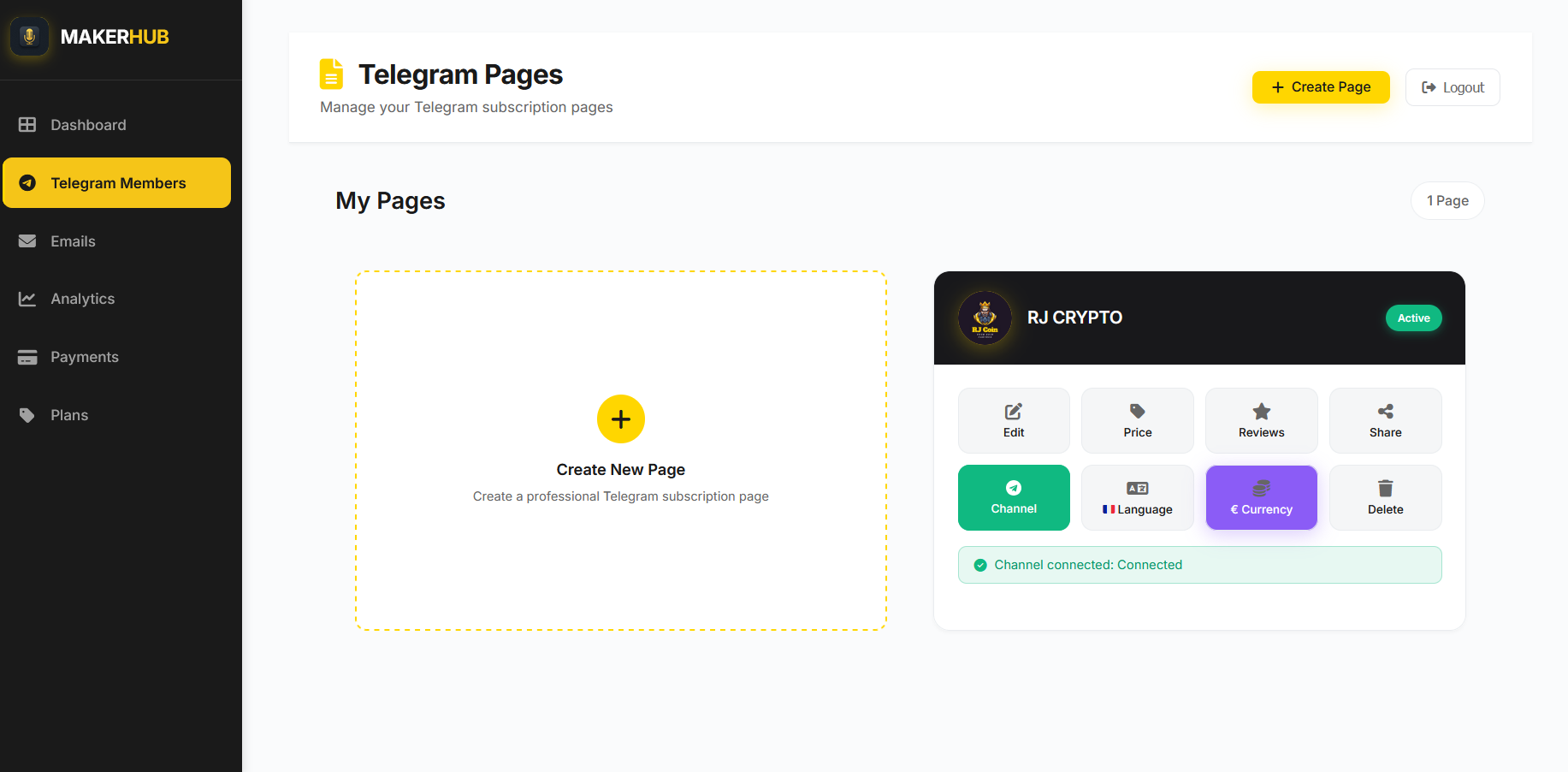Image resolution: width=1568 pixels, height=772 pixels.
Task: Click the MakerHub microphone logo
Action: [29, 36]
